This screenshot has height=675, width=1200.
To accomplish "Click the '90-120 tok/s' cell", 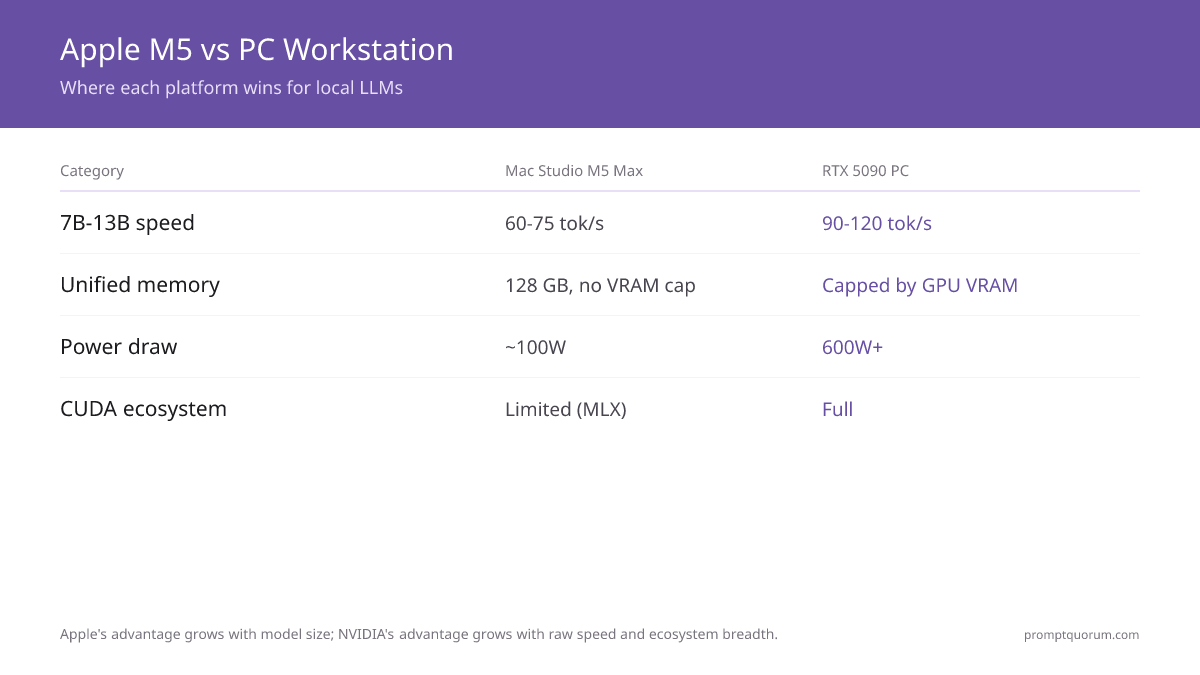I will [877, 223].
